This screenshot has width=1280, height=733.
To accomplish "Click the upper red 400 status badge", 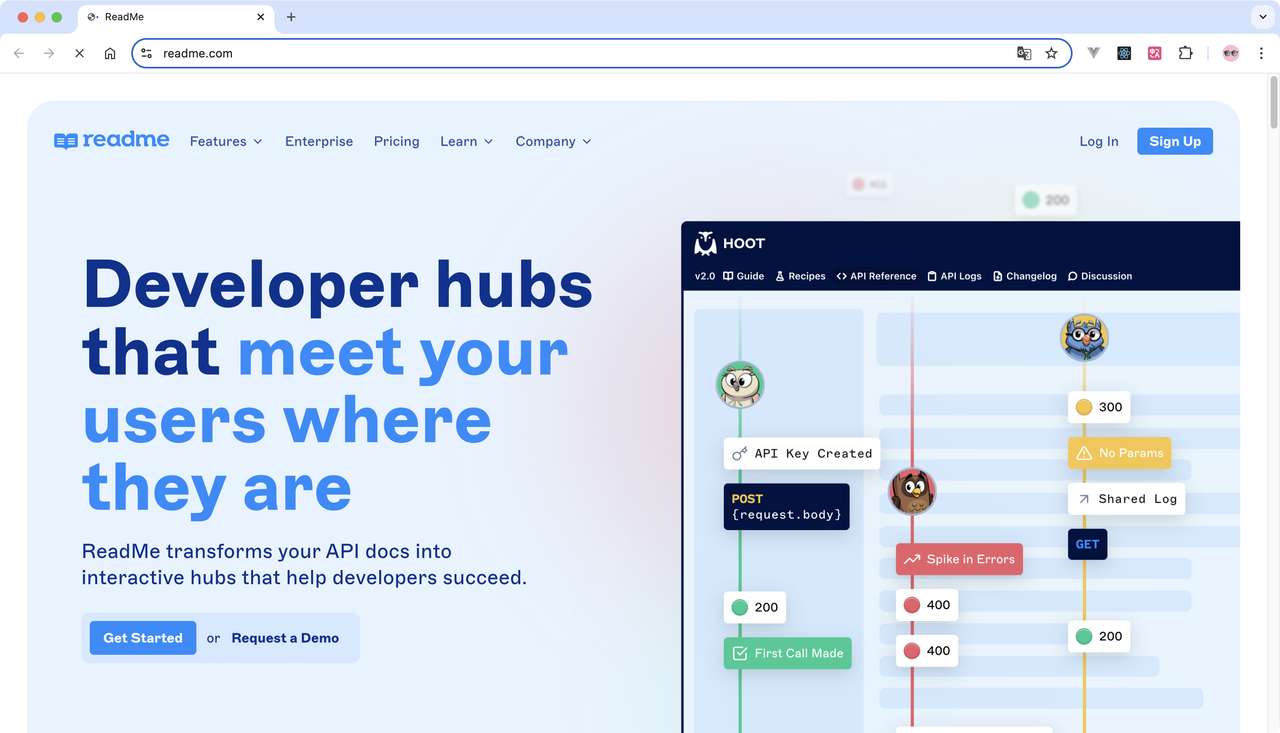I will [927, 605].
